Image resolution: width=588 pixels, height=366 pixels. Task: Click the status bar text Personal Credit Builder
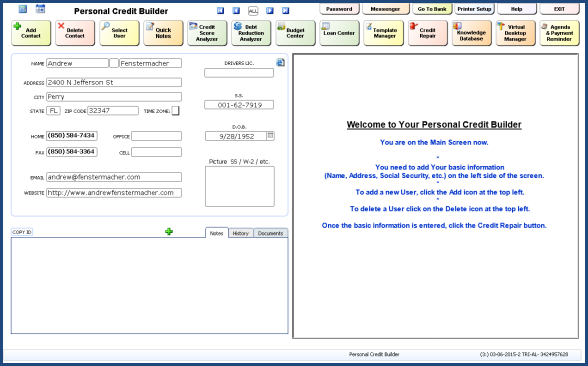point(374,354)
